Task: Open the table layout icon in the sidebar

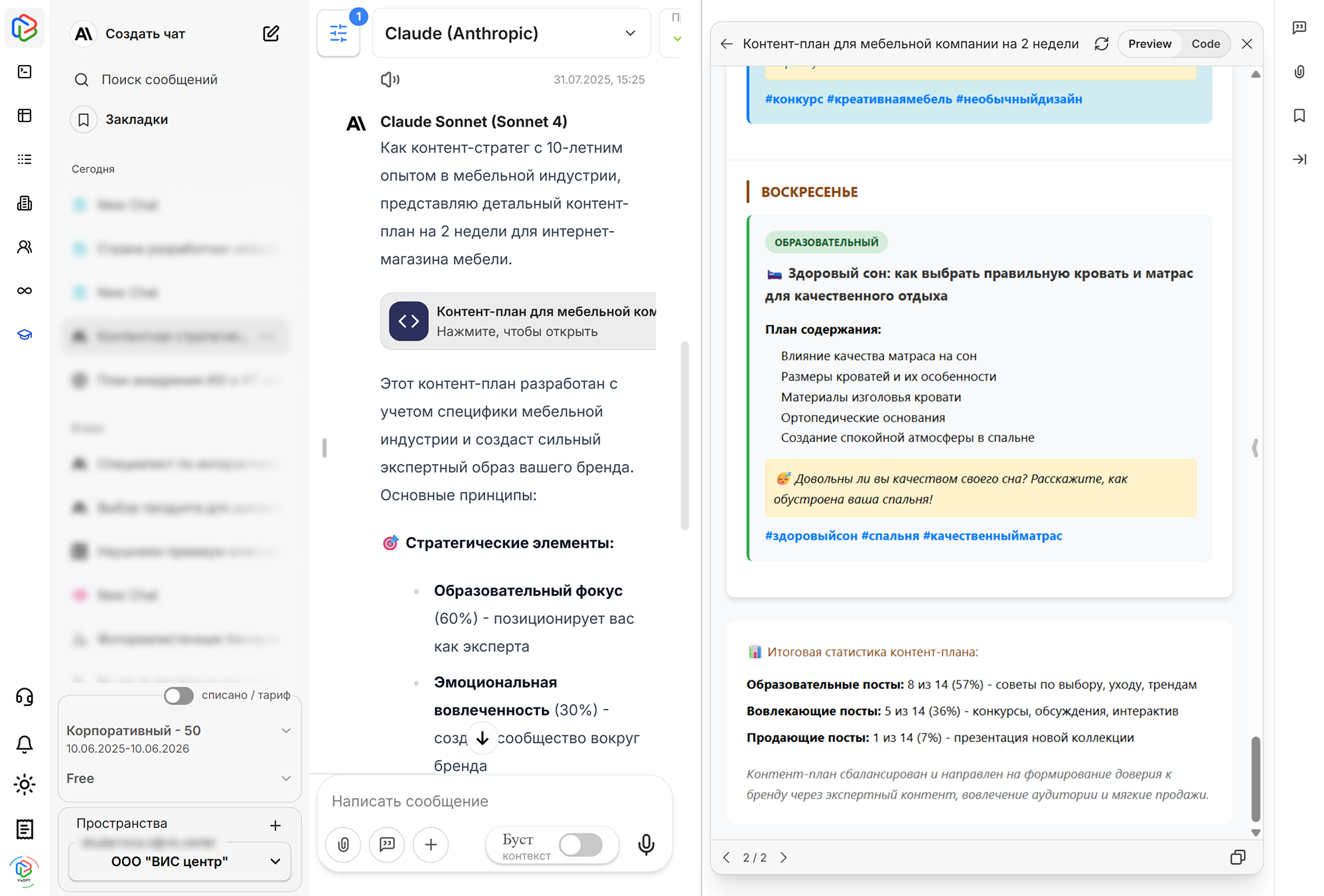Action: tap(25, 115)
